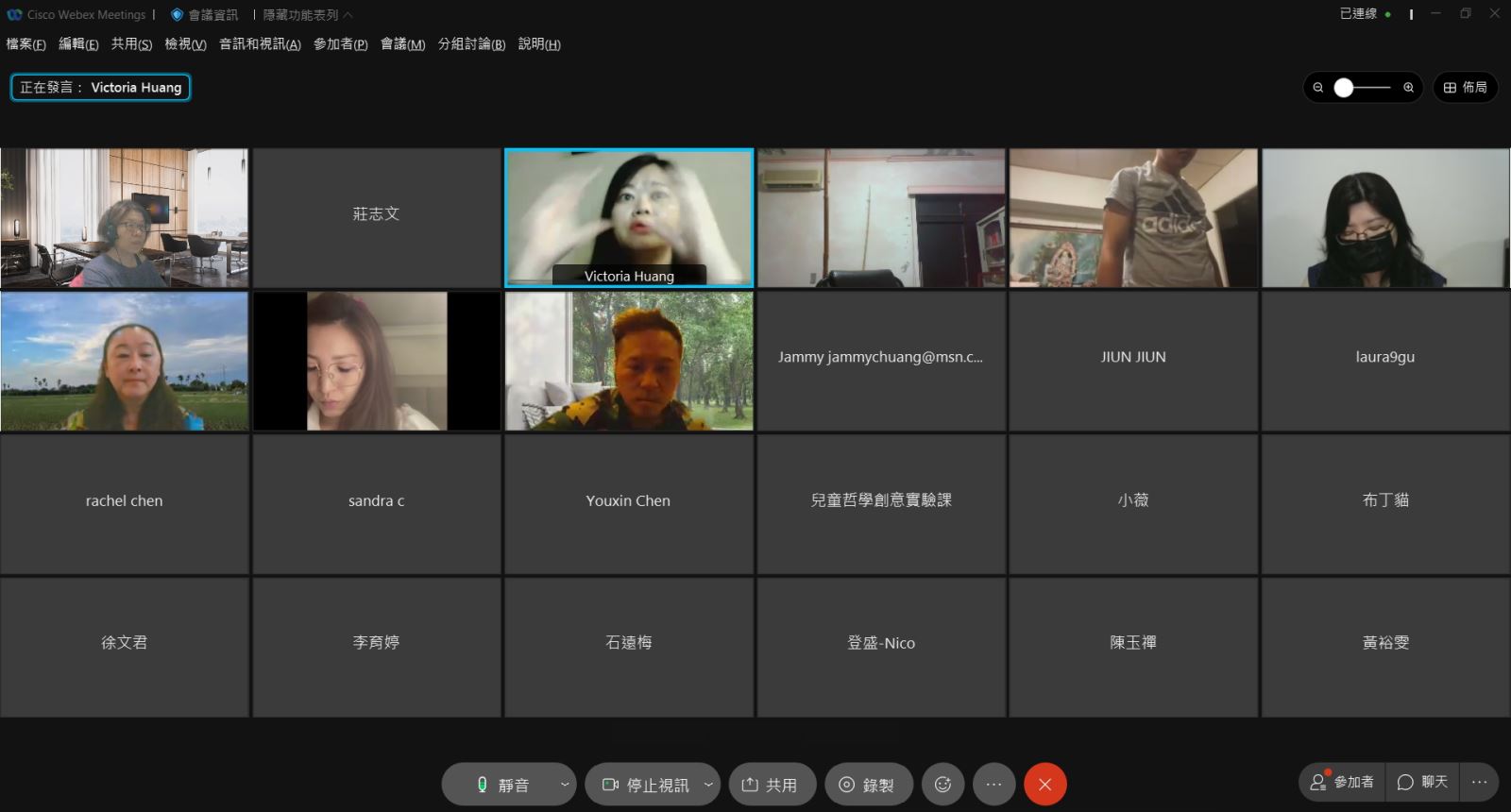This screenshot has height=812, width=1511.
Task: Open the 檔案(F) menu
Action: click(x=25, y=44)
